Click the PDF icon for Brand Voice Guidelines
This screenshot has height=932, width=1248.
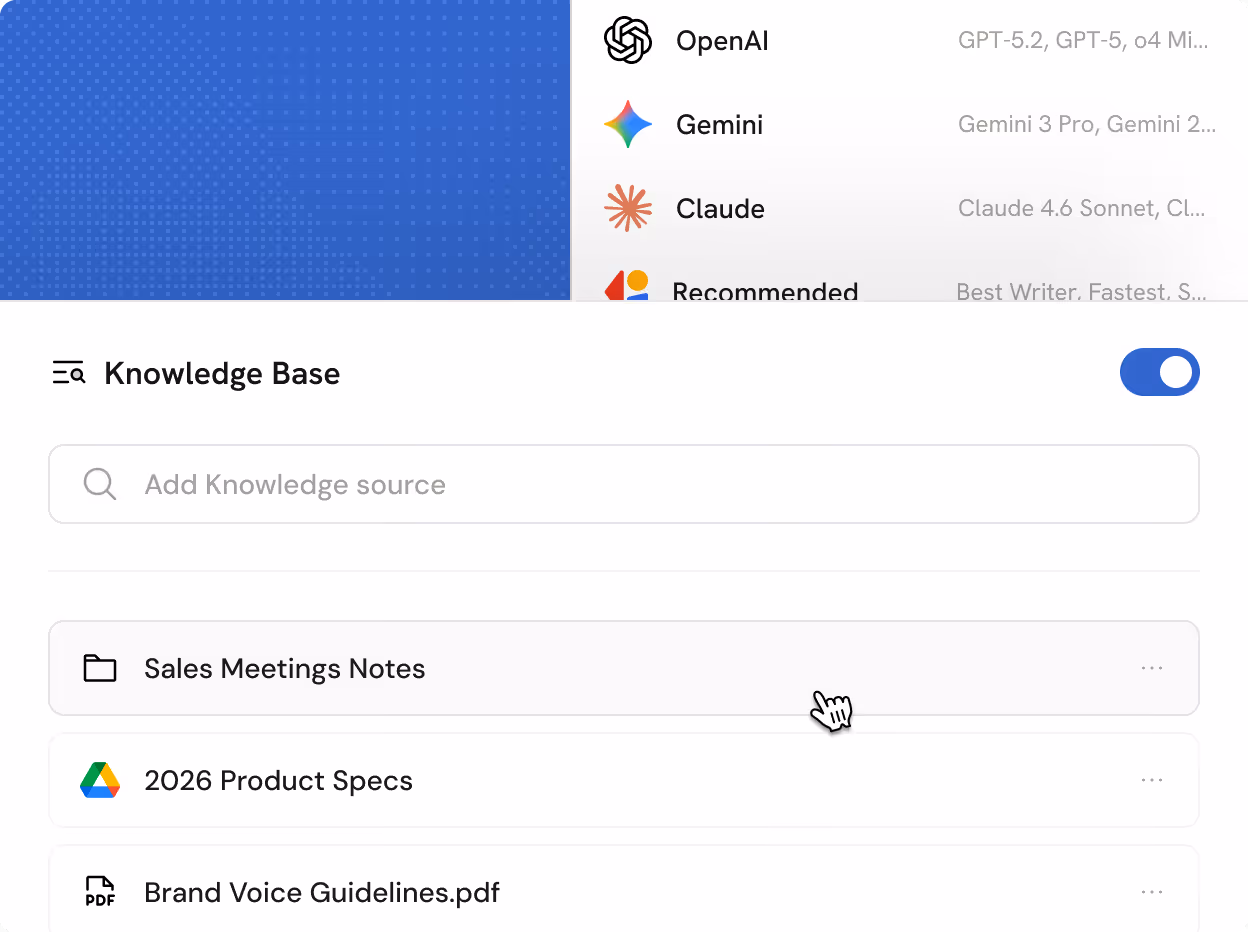pyautogui.click(x=99, y=891)
